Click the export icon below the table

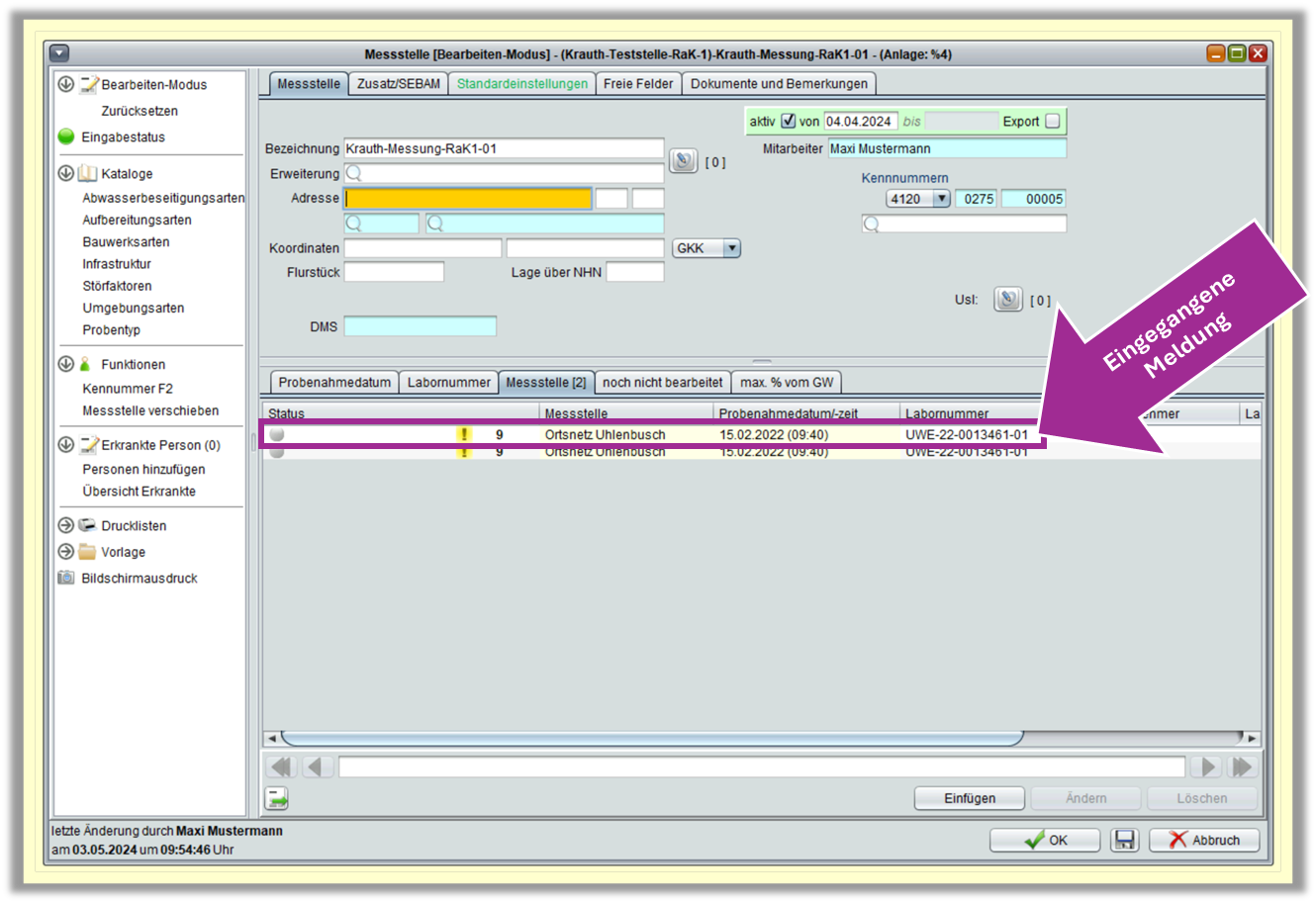coord(277,798)
